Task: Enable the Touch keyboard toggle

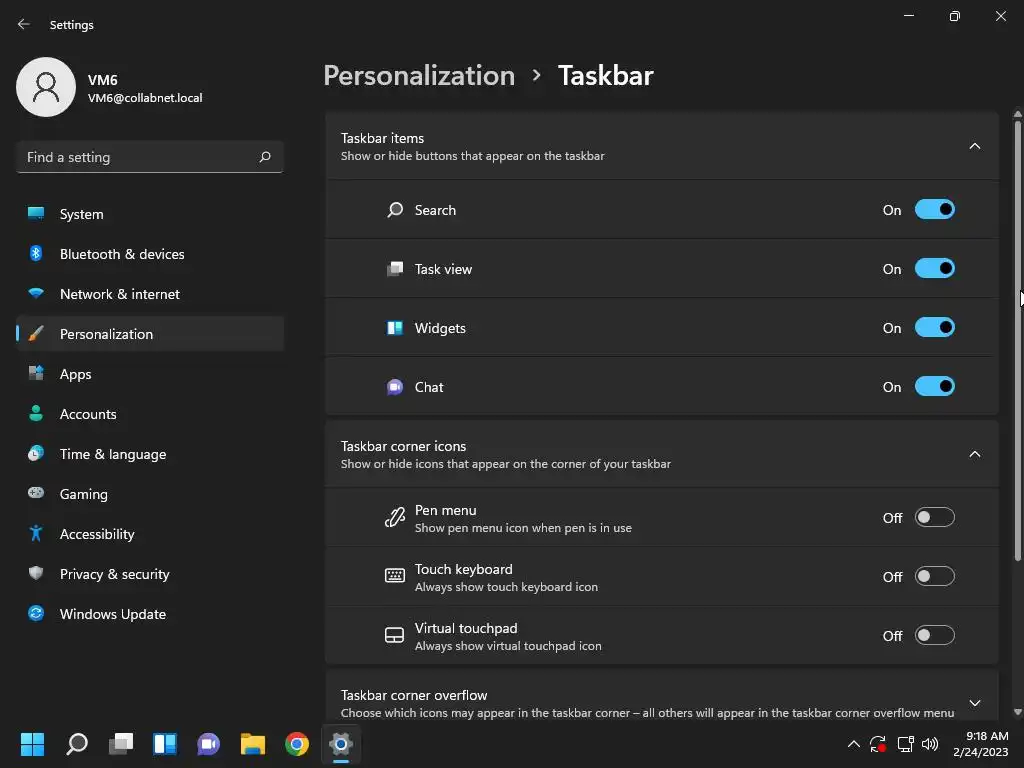Action: click(x=935, y=576)
